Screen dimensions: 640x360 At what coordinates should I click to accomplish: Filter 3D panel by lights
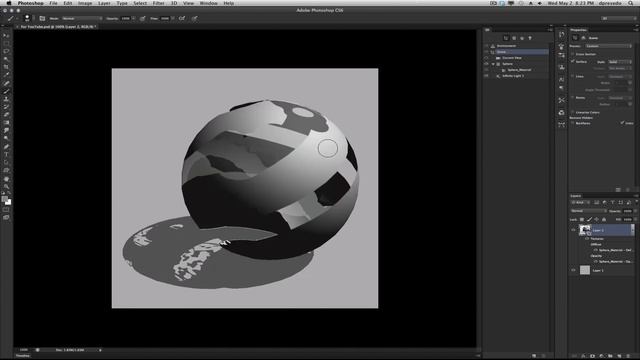[x=530, y=38]
